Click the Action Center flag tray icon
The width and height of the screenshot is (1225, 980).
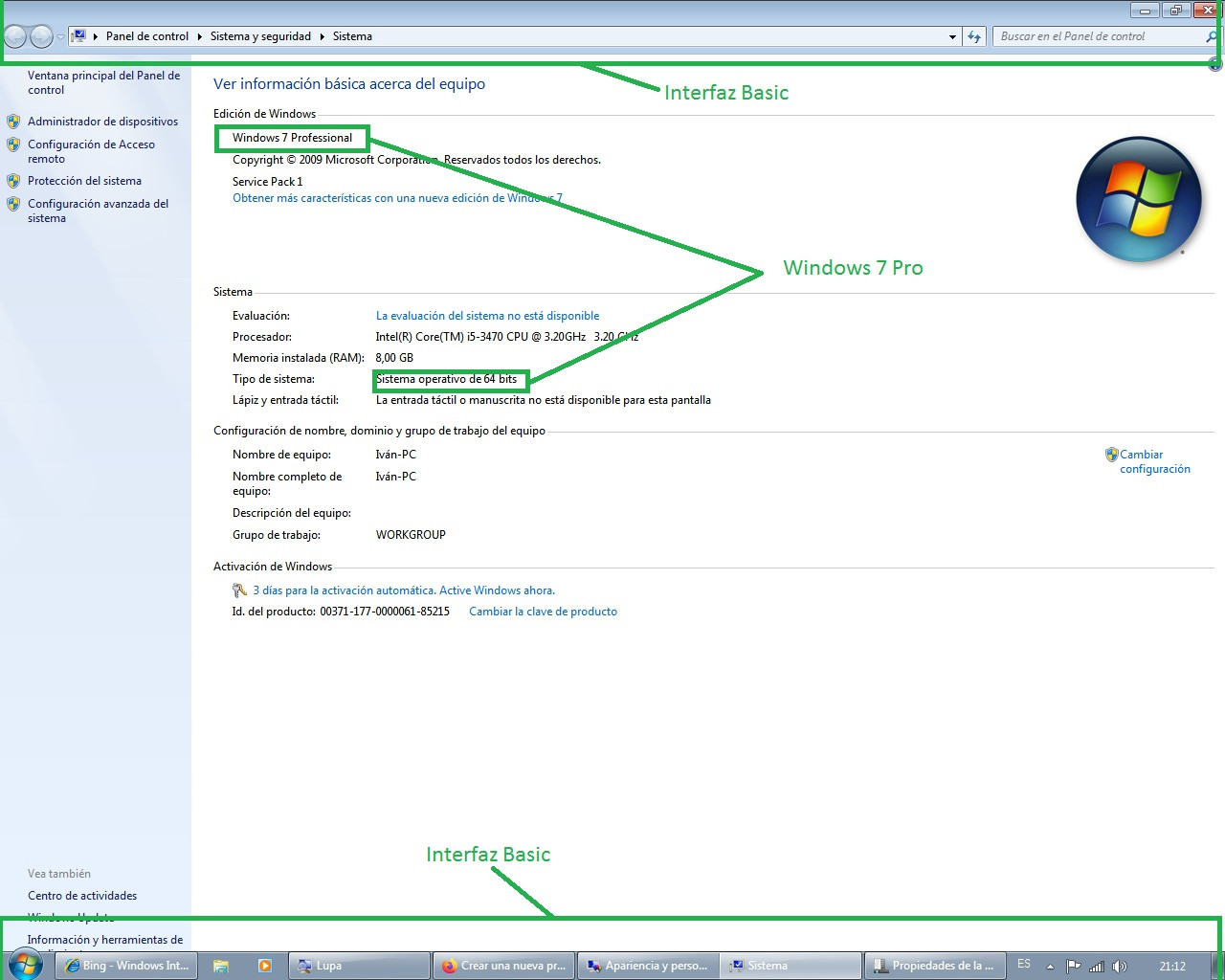(1073, 967)
